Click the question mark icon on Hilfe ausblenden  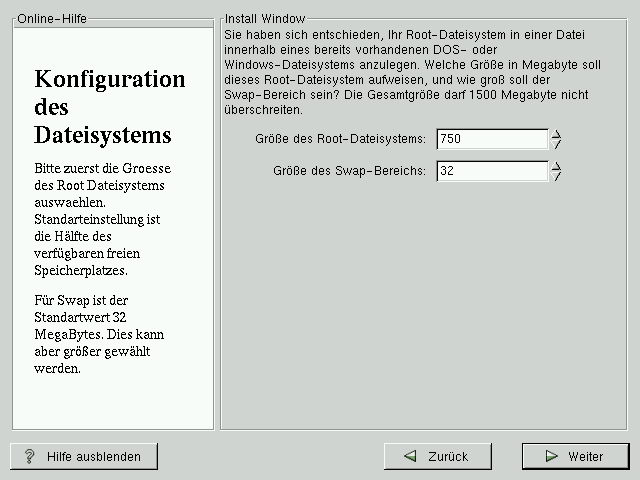tap(29, 456)
